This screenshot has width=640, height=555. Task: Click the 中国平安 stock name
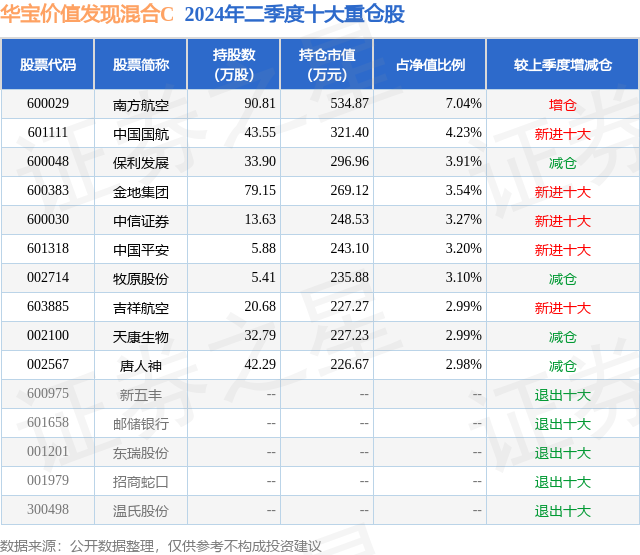tap(141, 250)
